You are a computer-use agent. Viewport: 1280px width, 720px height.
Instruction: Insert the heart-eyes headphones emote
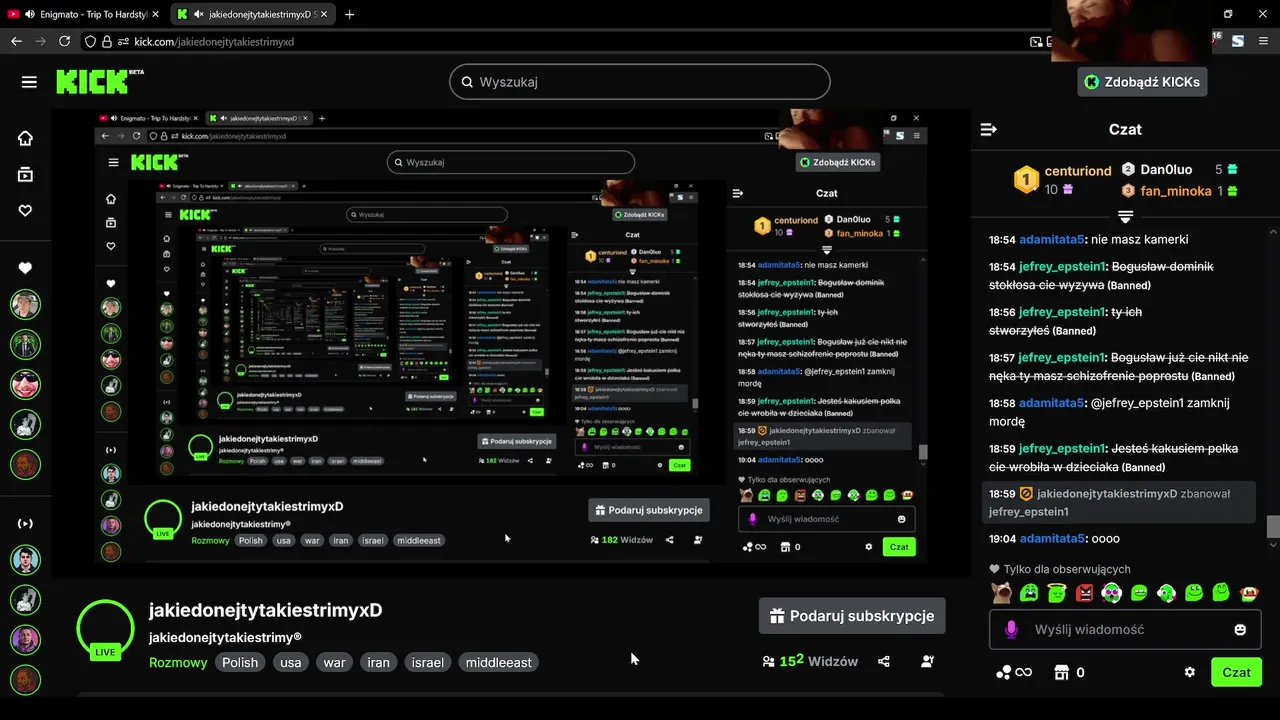coord(1111,593)
